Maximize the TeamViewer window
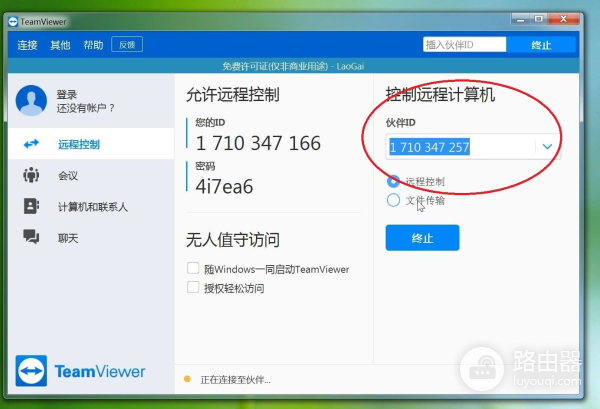This screenshot has width=600, height=409. (538, 19)
